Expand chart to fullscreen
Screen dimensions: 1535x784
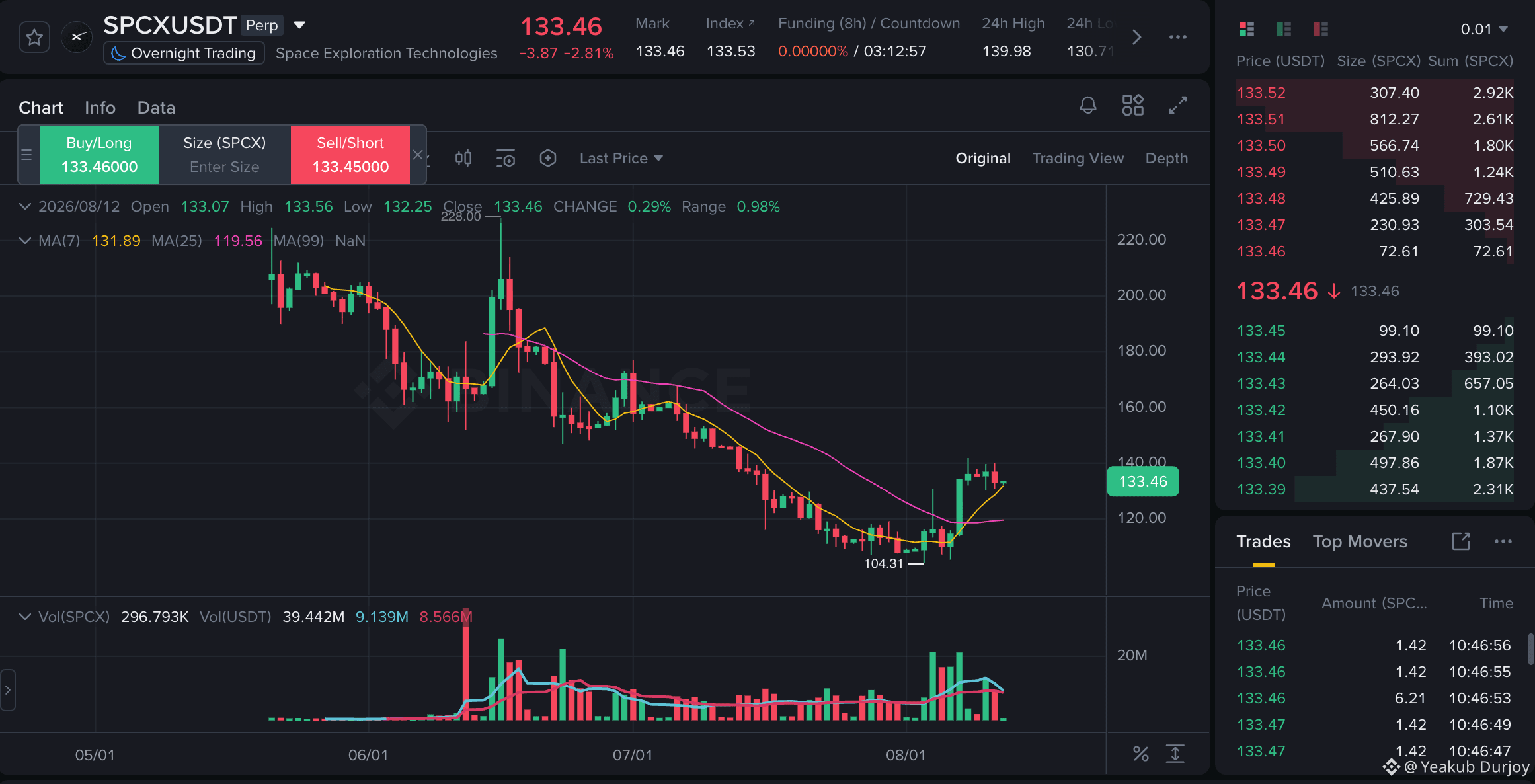pos(1178,105)
